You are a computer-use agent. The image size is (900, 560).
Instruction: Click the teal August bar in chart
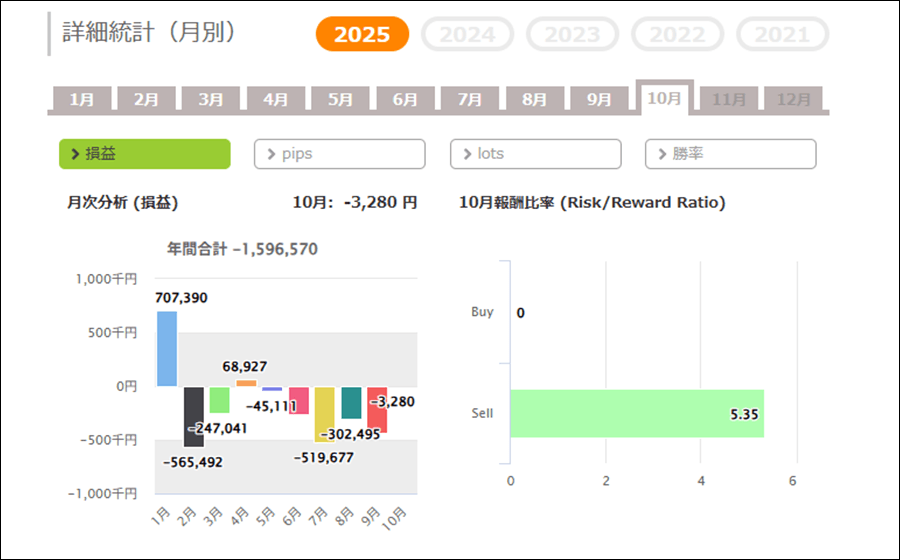pyautogui.click(x=351, y=402)
